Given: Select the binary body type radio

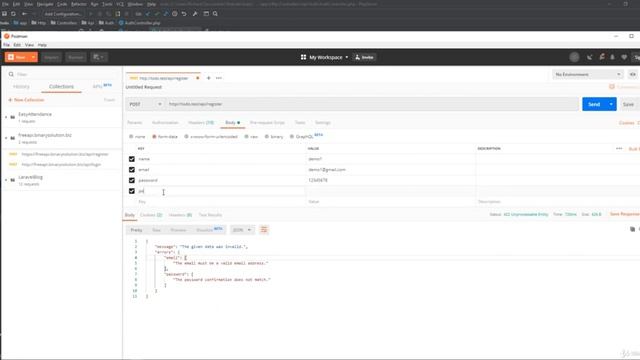Looking at the screenshot, I should pyautogui.click(x=267, y=137).
